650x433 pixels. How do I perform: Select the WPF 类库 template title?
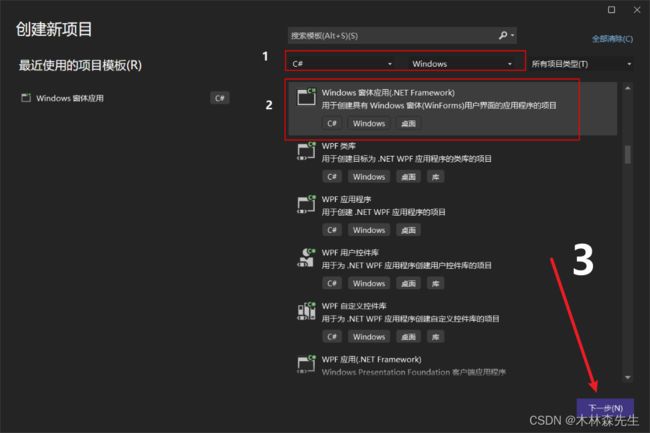point(339,146)
